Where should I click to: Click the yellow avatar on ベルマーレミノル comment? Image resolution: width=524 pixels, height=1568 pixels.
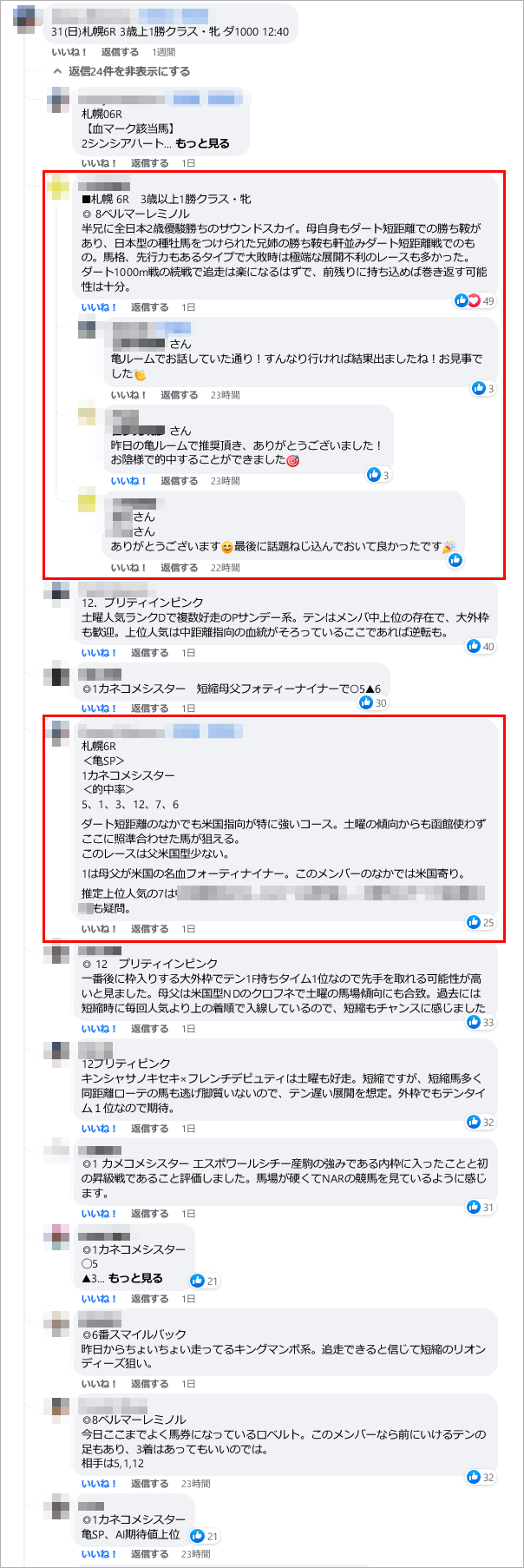(x=58, y=185)
